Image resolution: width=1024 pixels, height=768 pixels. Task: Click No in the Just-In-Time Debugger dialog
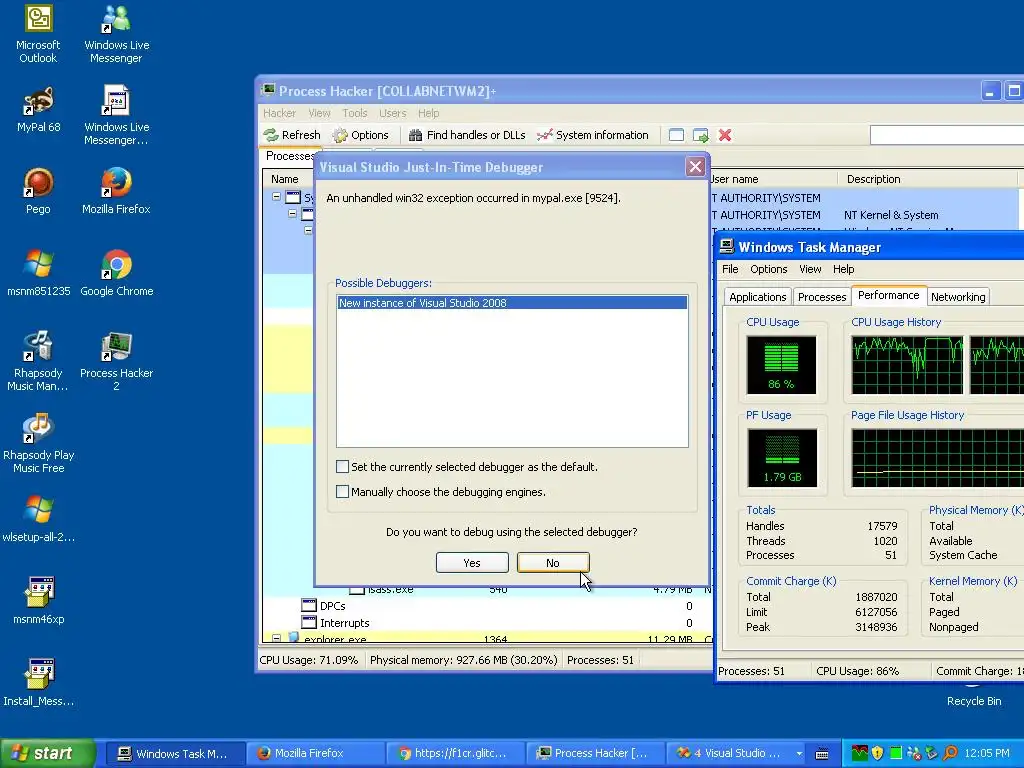(552, 562)
